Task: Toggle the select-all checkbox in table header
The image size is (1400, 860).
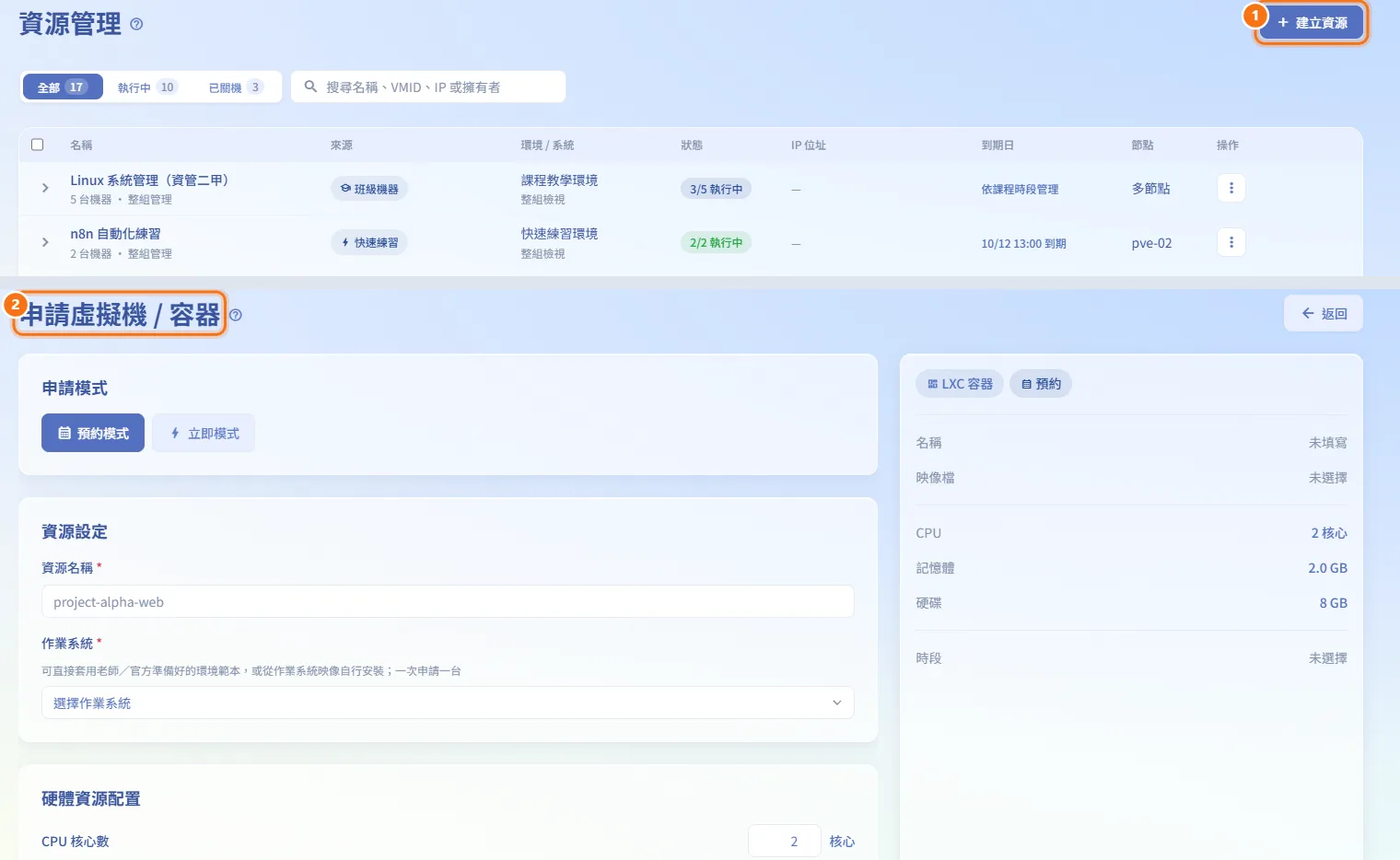Action: (38, 145)
